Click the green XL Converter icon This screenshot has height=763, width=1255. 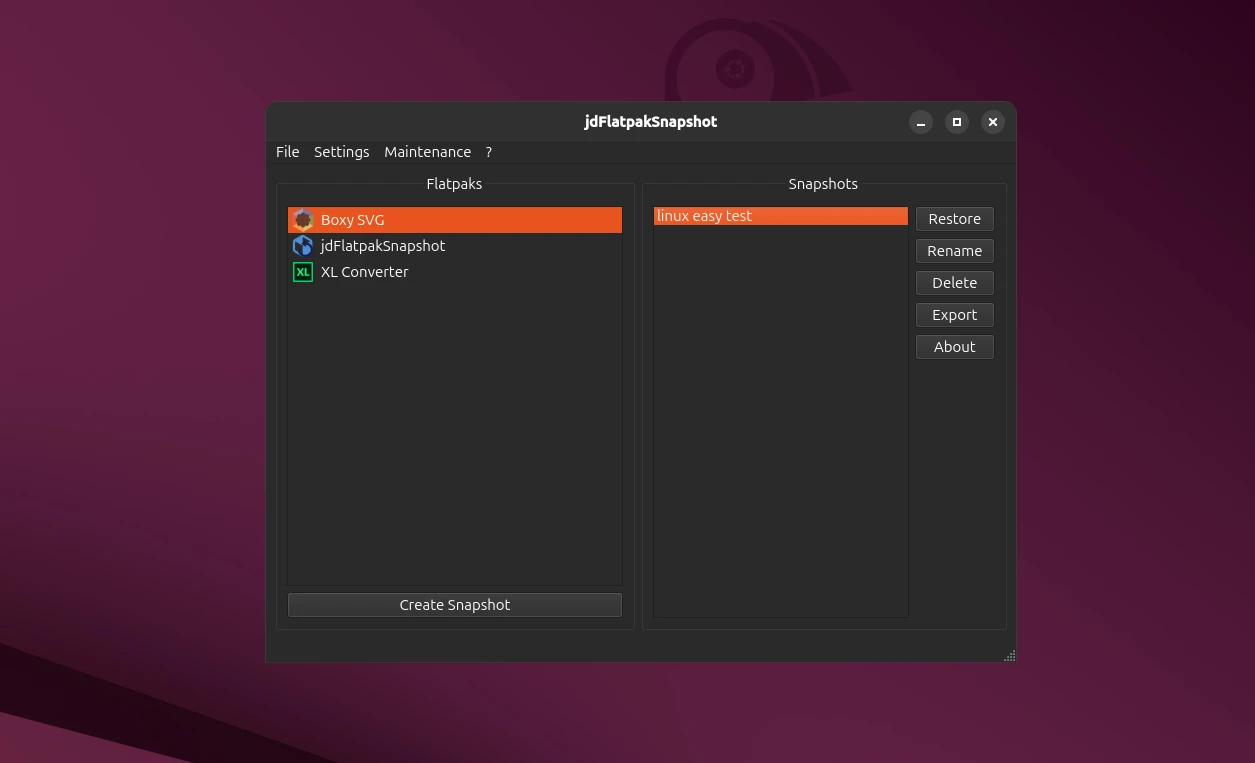point(303,272)
